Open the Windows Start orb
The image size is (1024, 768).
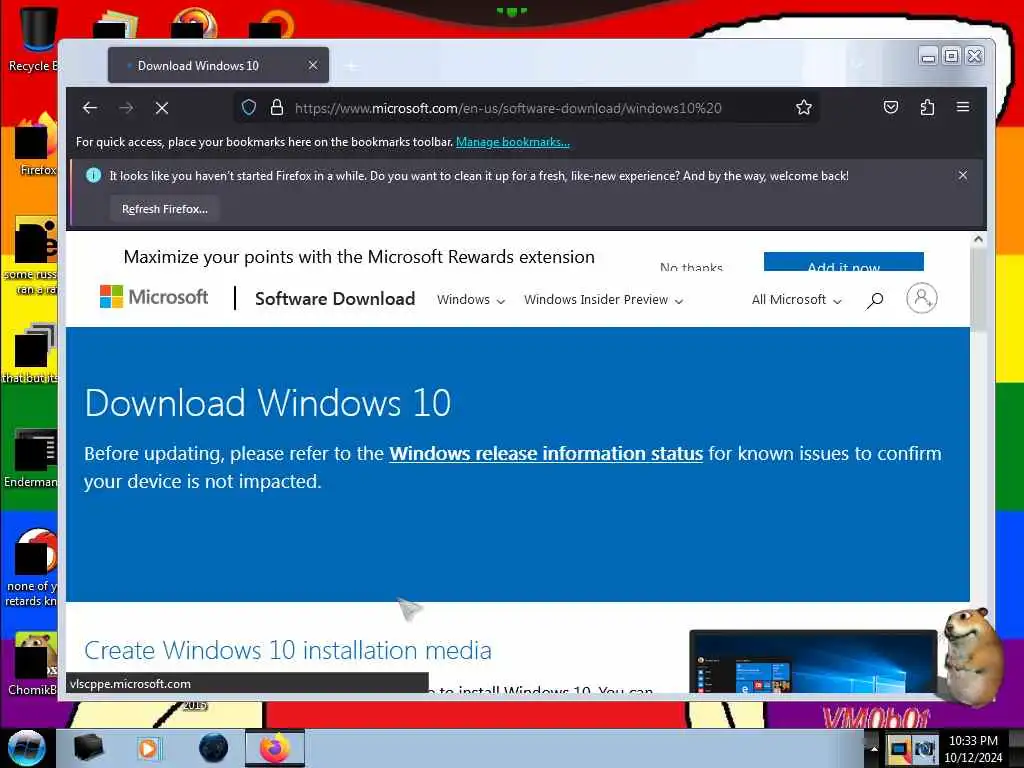tap(27, 748)
